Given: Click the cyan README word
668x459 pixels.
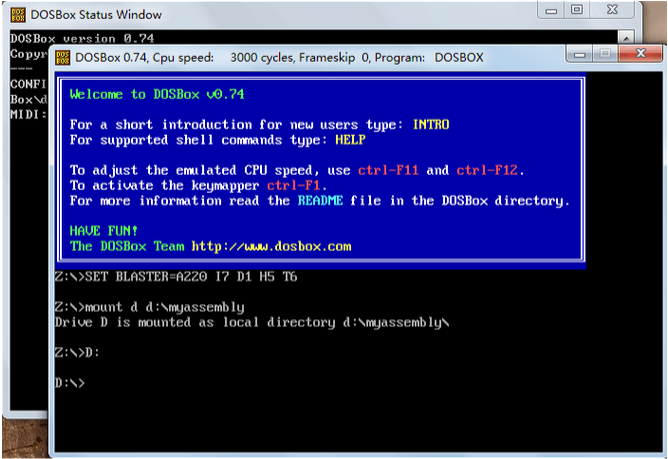Looking at the screenshot, I should [320, 200].
